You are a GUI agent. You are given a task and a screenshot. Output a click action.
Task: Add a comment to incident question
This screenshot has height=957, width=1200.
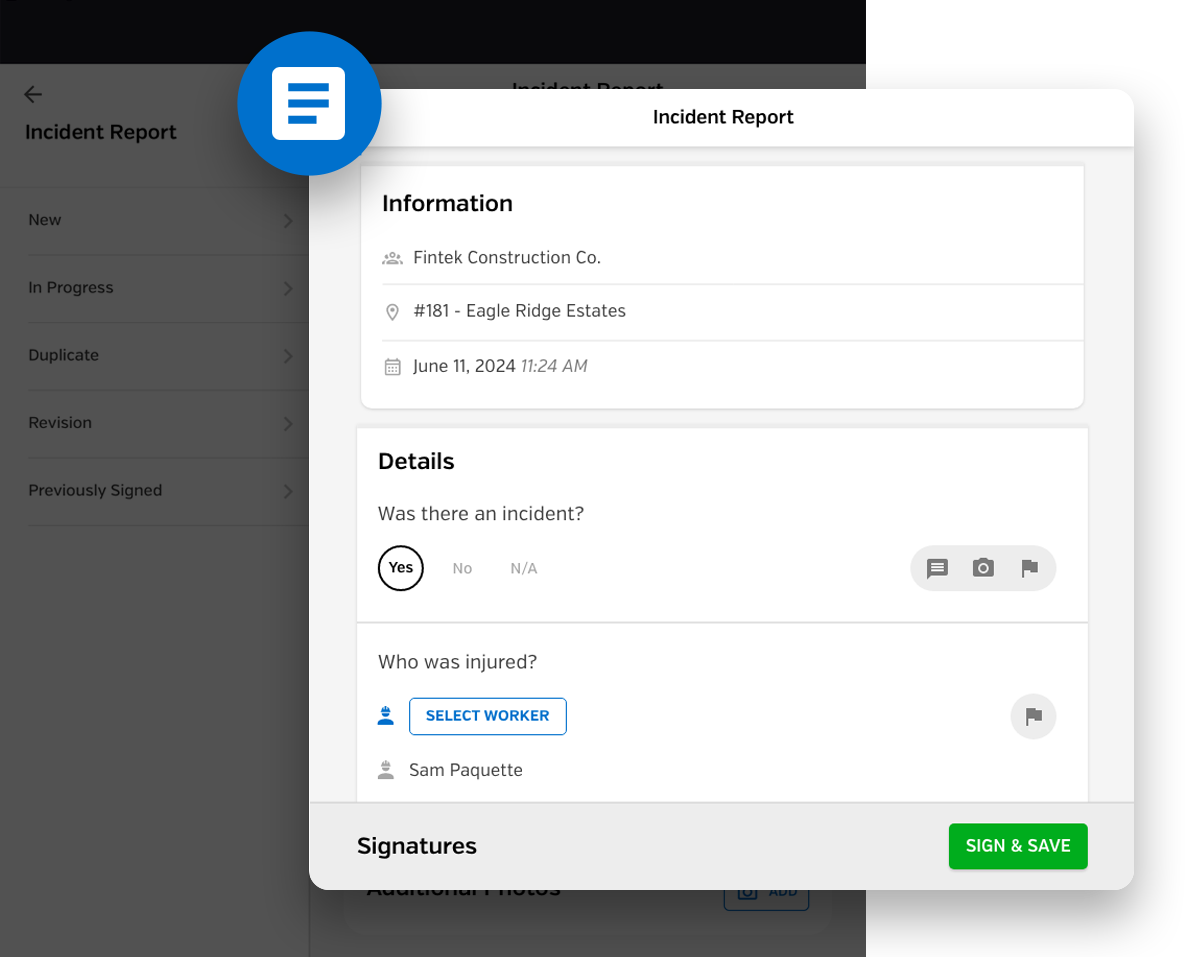(937, 568)
